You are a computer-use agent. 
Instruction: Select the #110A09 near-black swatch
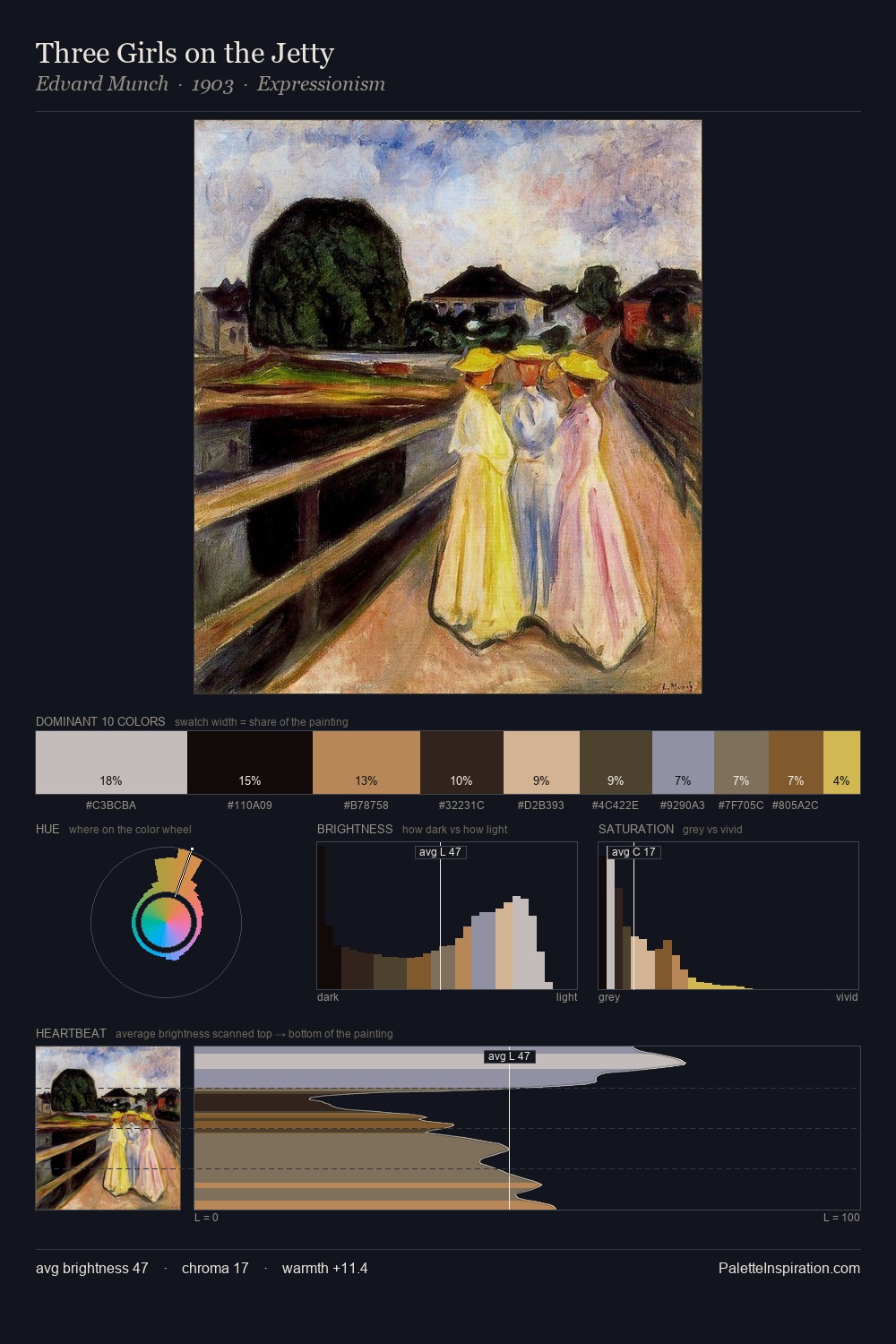250,762
